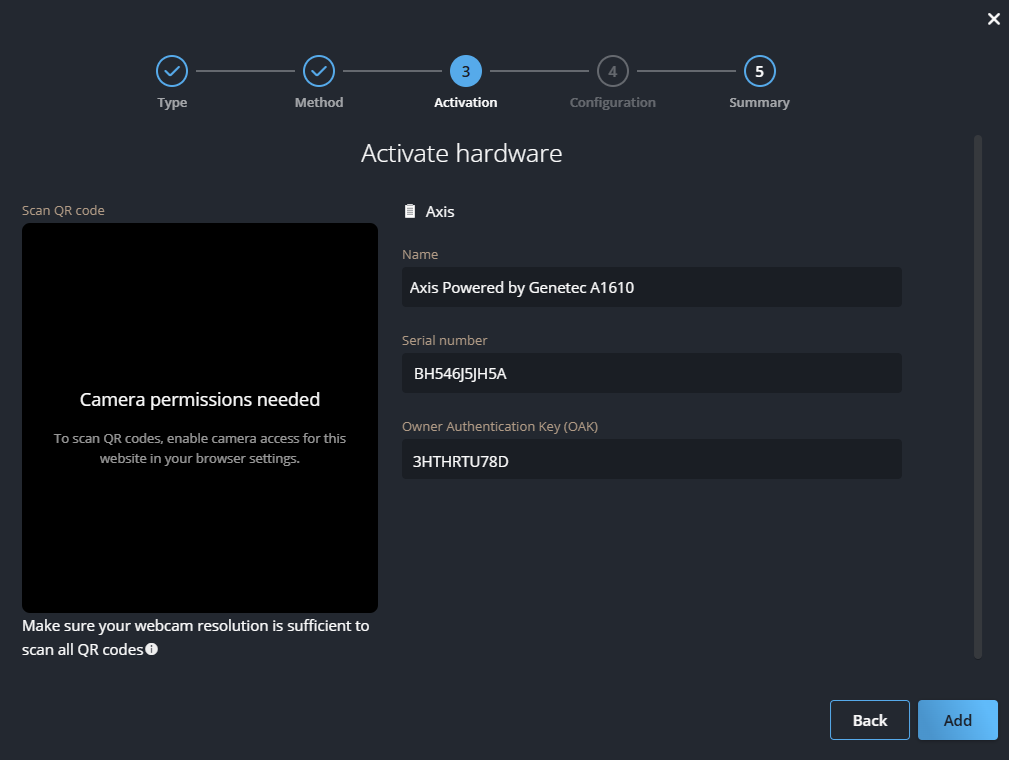Screen dimensions: 1009x760
Task: Click the Owner Authentication Key field
Action: tap(651, 459)
